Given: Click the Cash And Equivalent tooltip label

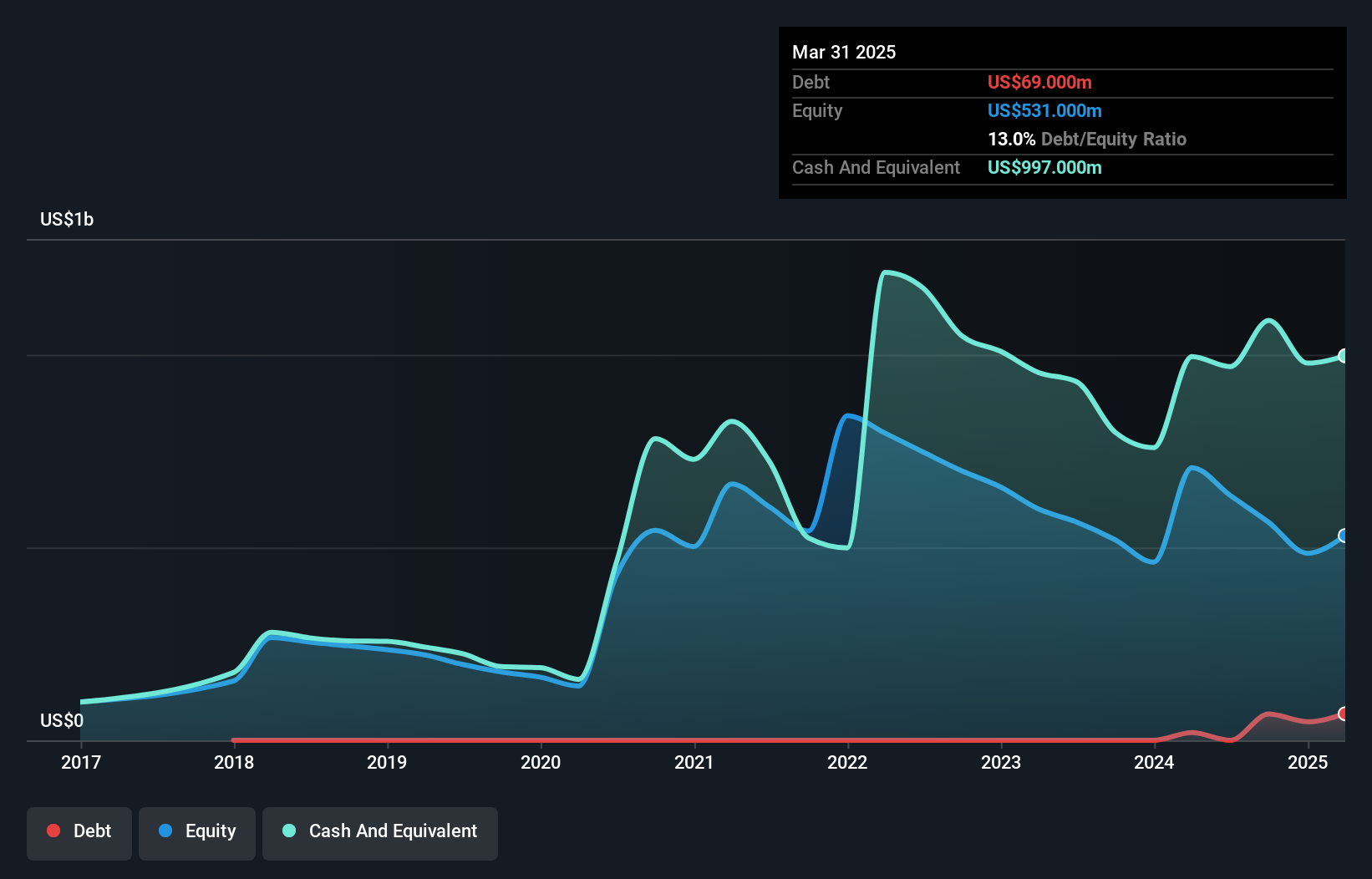Looking at the screenshot, I should pyautogui.click(x=876, y=168).
